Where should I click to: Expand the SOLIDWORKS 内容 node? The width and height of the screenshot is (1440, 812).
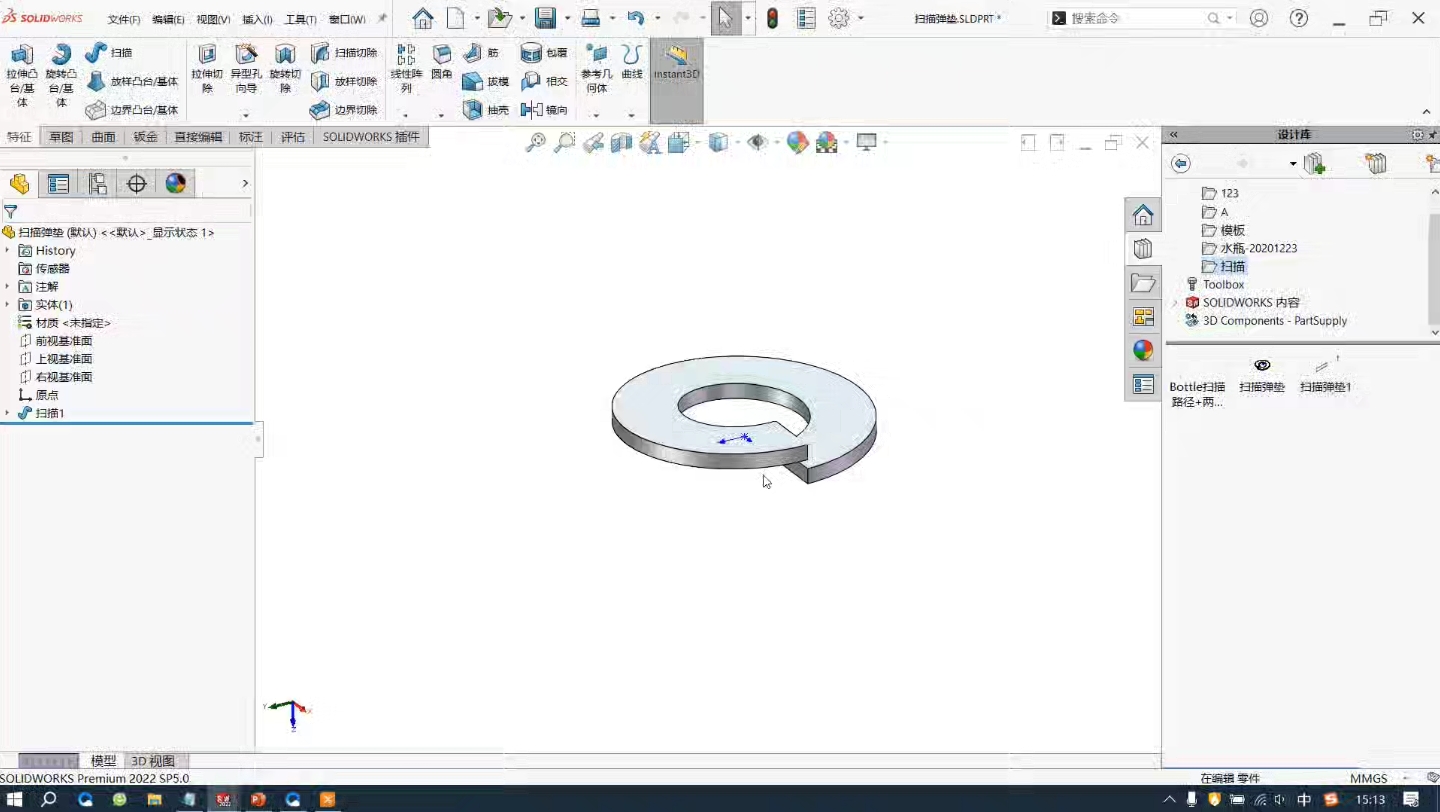click(1178, 302)
